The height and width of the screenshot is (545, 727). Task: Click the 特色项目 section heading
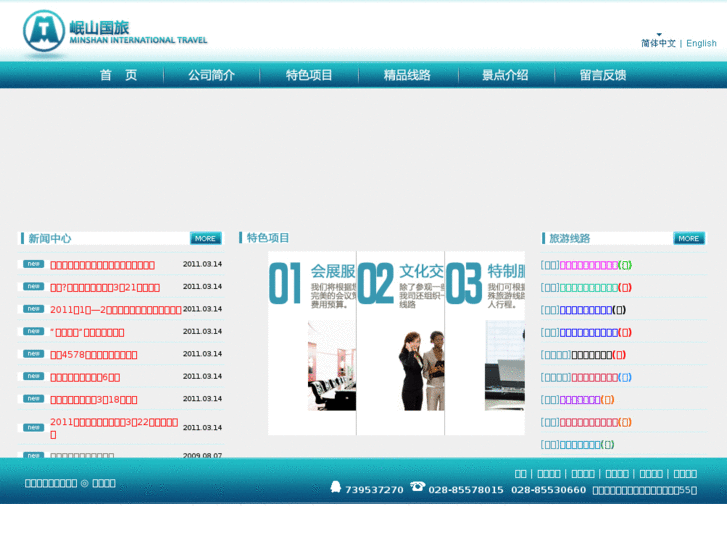pyautogui.click(x=268, y=238)
